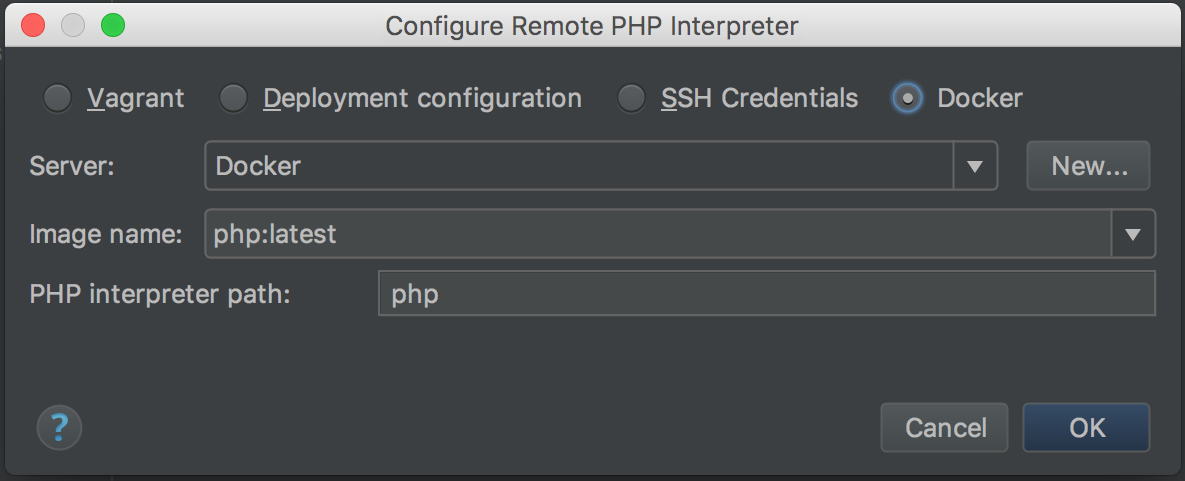Viewport: 1185px width, 481px height.
Task: Click the "Server:" label
Action: point(72,166)
